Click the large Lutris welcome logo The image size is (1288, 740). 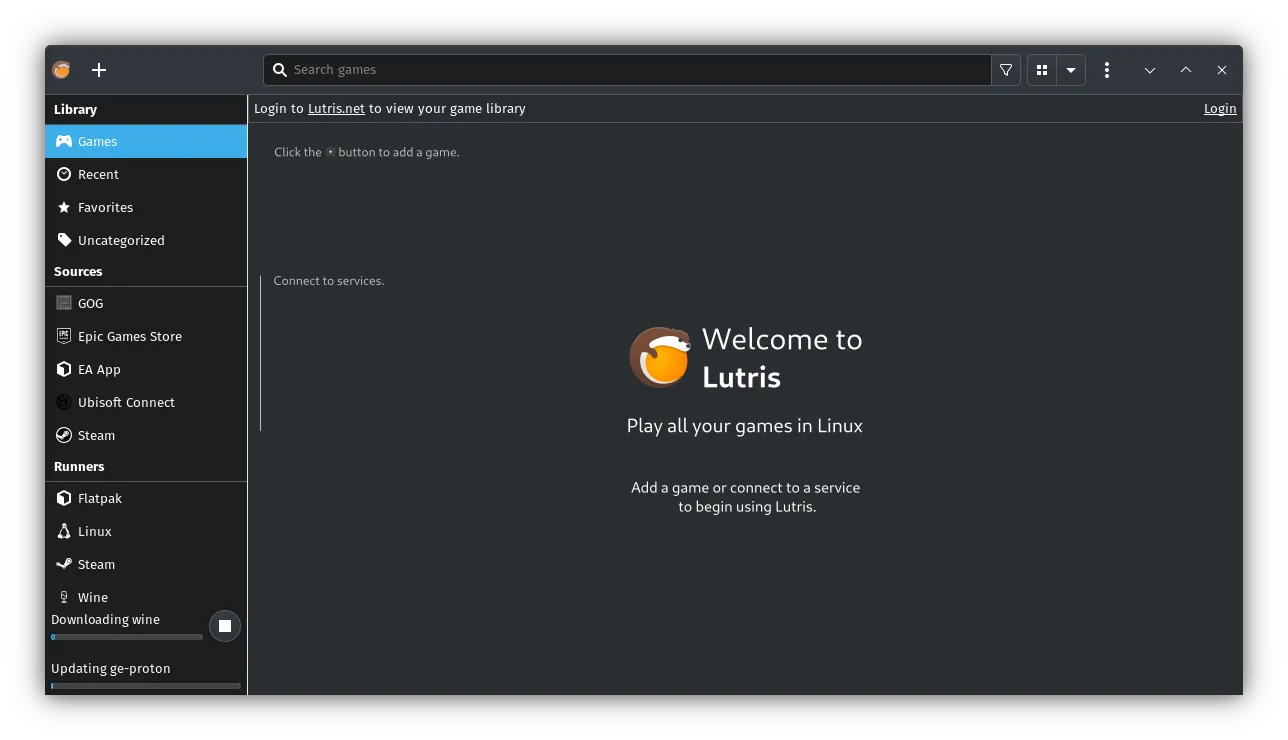660,357
